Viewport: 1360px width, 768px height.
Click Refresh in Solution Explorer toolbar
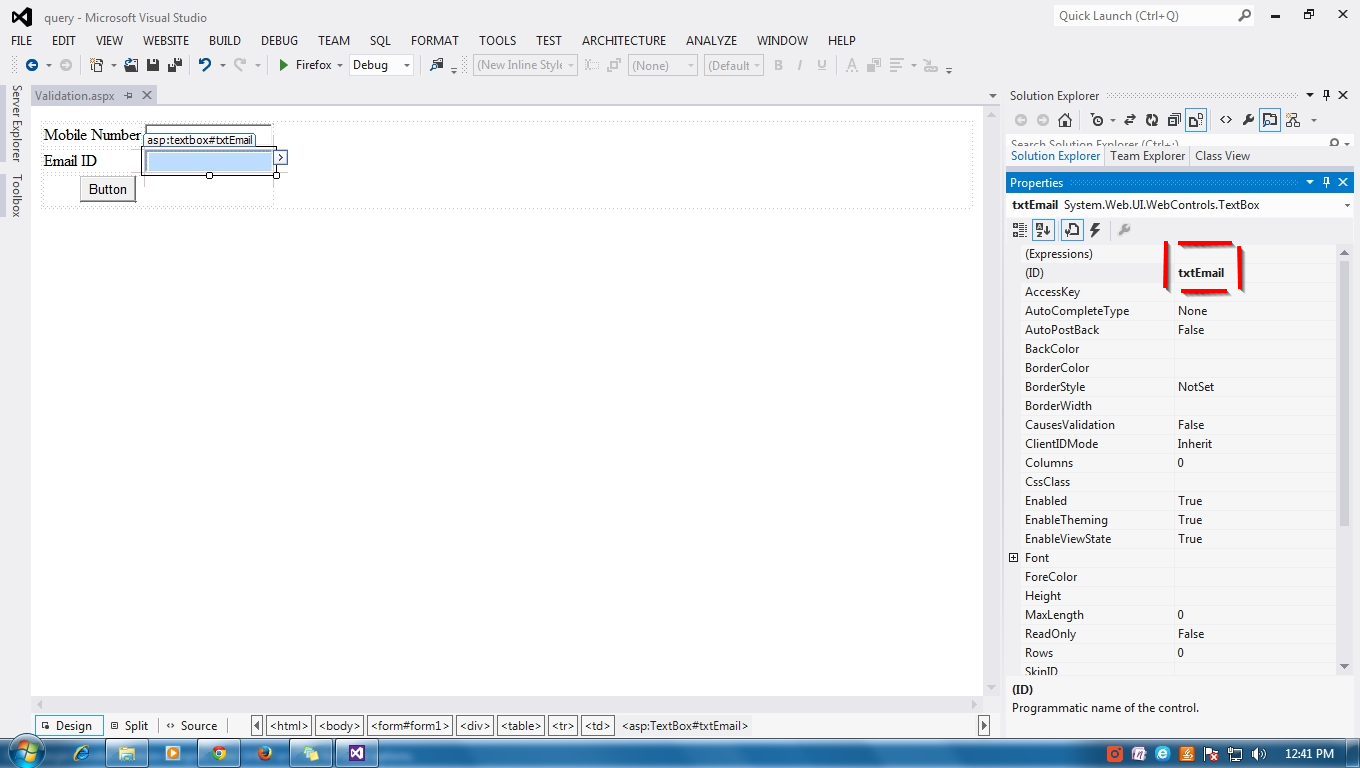point(1152,119)
